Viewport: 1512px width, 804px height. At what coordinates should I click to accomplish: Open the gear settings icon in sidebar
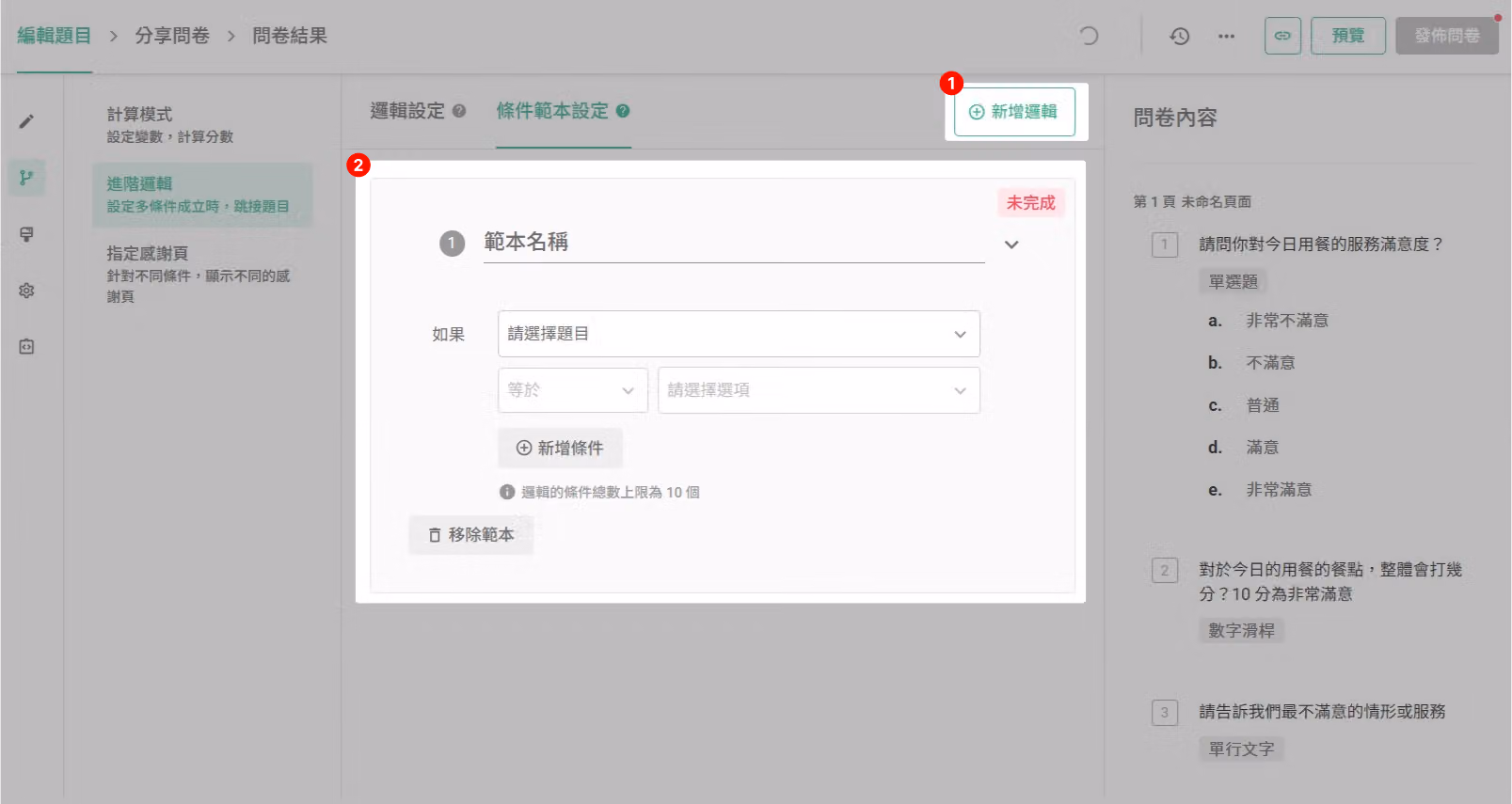(x=26, y=291)
